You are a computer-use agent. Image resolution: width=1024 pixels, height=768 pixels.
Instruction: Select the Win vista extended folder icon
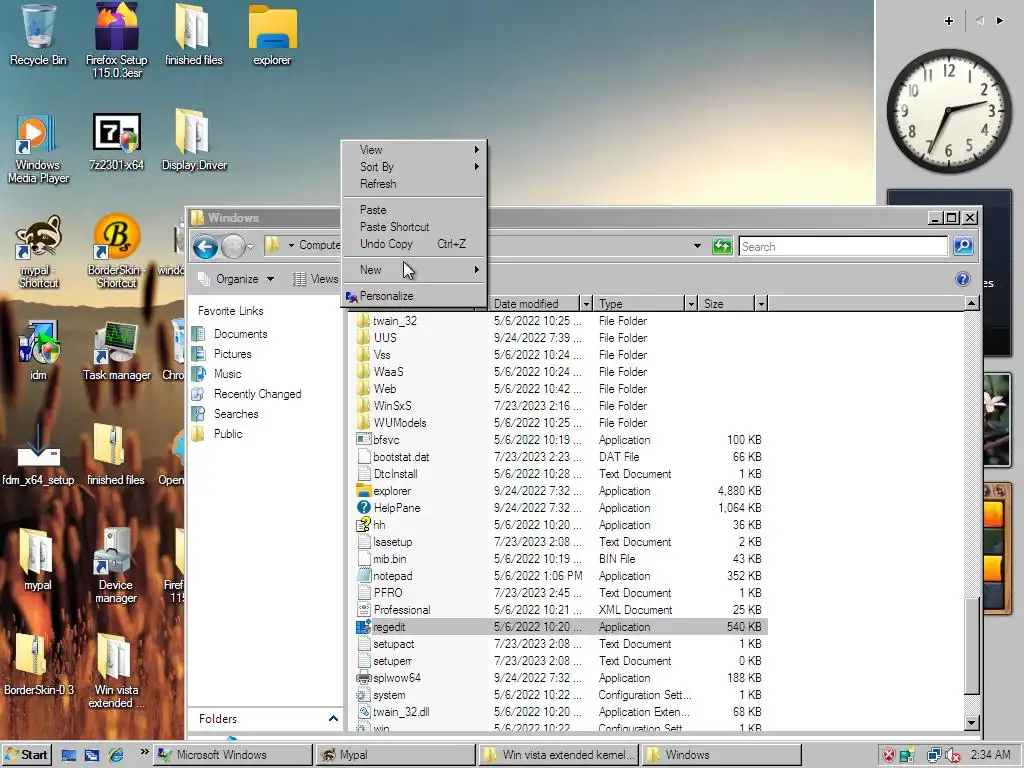coord(116,671)
